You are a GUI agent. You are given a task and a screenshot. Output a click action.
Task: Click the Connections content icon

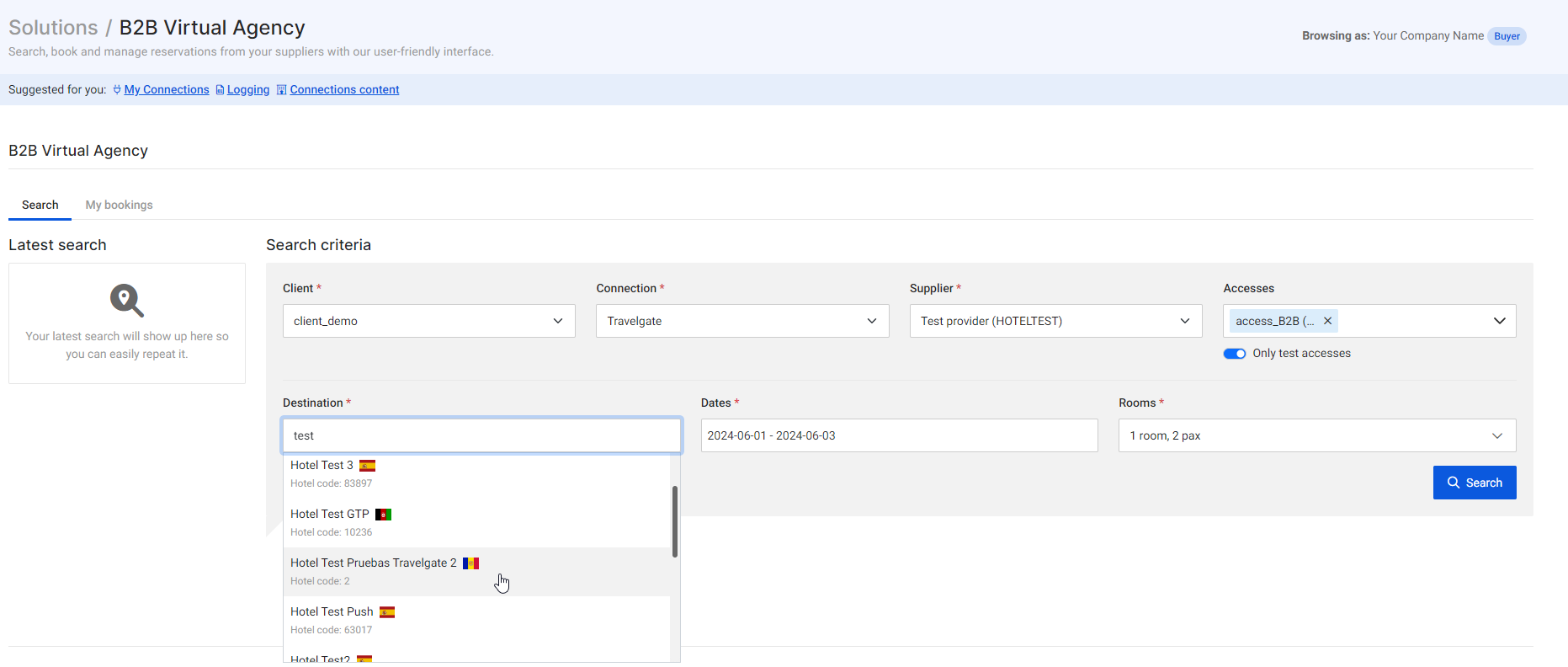(282, 90)
